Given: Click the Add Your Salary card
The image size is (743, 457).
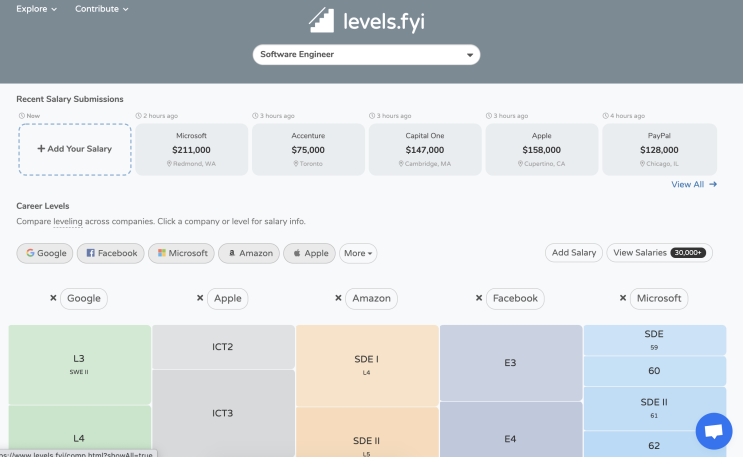Looking at the screenshot, I should pyautogui.click(x=75, y=149).
